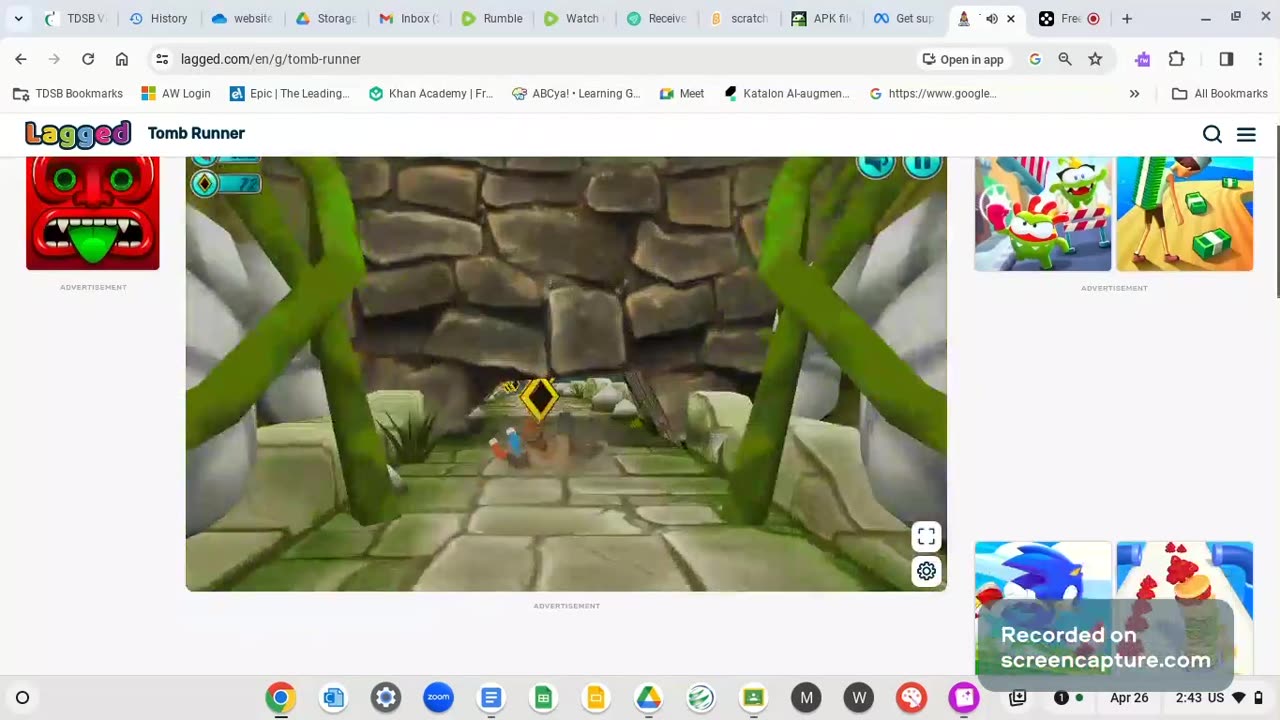Open the All Bookmarks folder
The width and height of the screenshot is (1280, 720).
click(x=1220, y=93)
